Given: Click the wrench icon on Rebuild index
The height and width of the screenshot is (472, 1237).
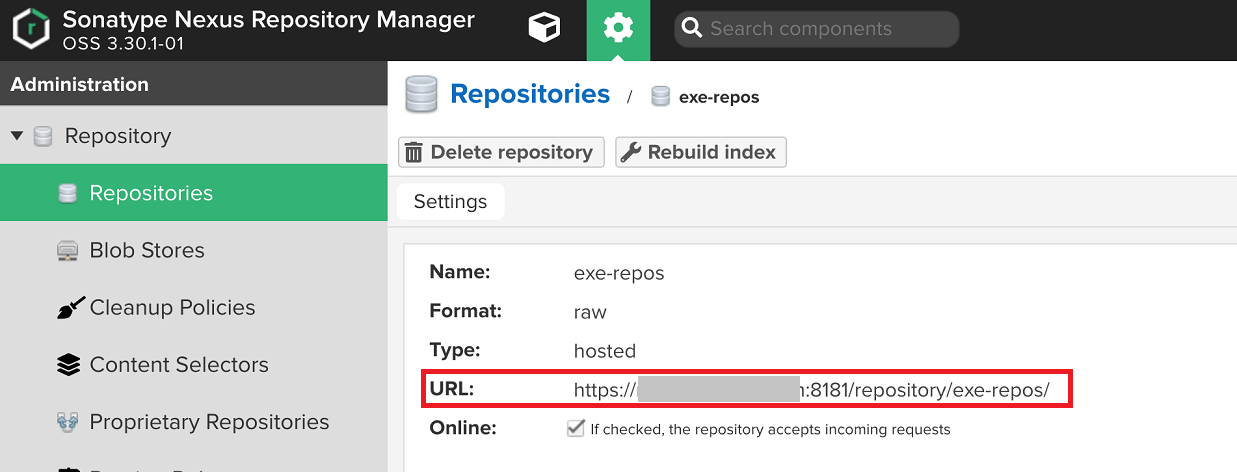Looking at the screenshot, I should point(631,152).
